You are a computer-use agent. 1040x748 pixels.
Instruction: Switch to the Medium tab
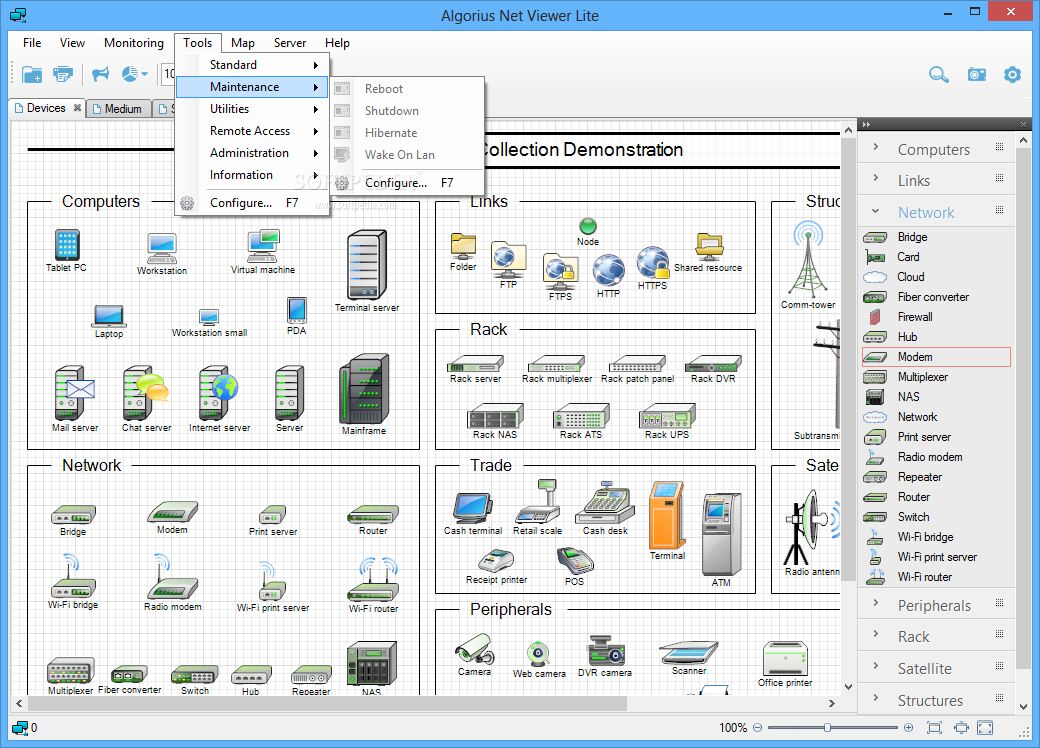pyautogui.click(x=118, y=109)
